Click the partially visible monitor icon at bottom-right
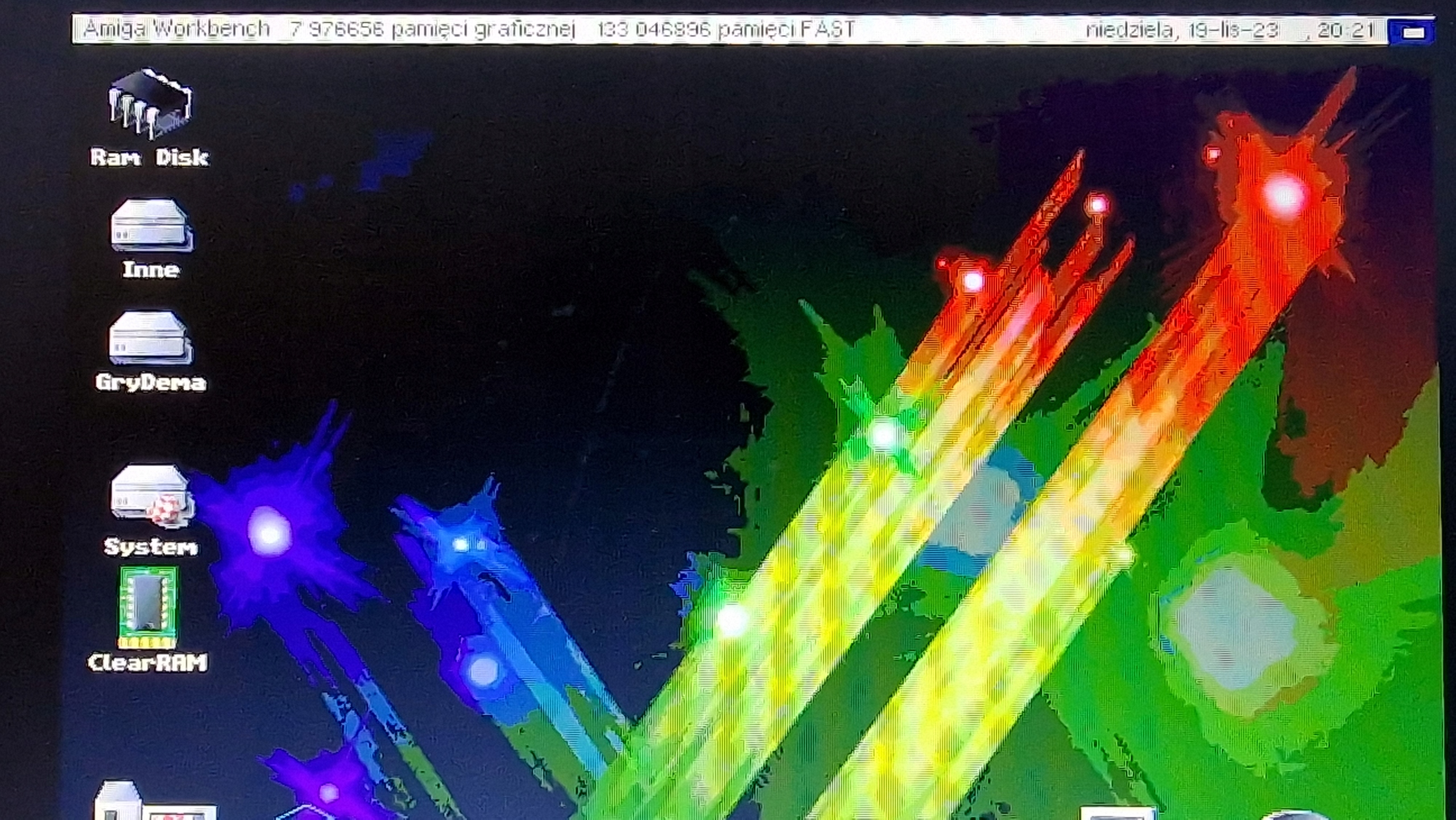The image size is (1456, 820). tap(1118, 814)
